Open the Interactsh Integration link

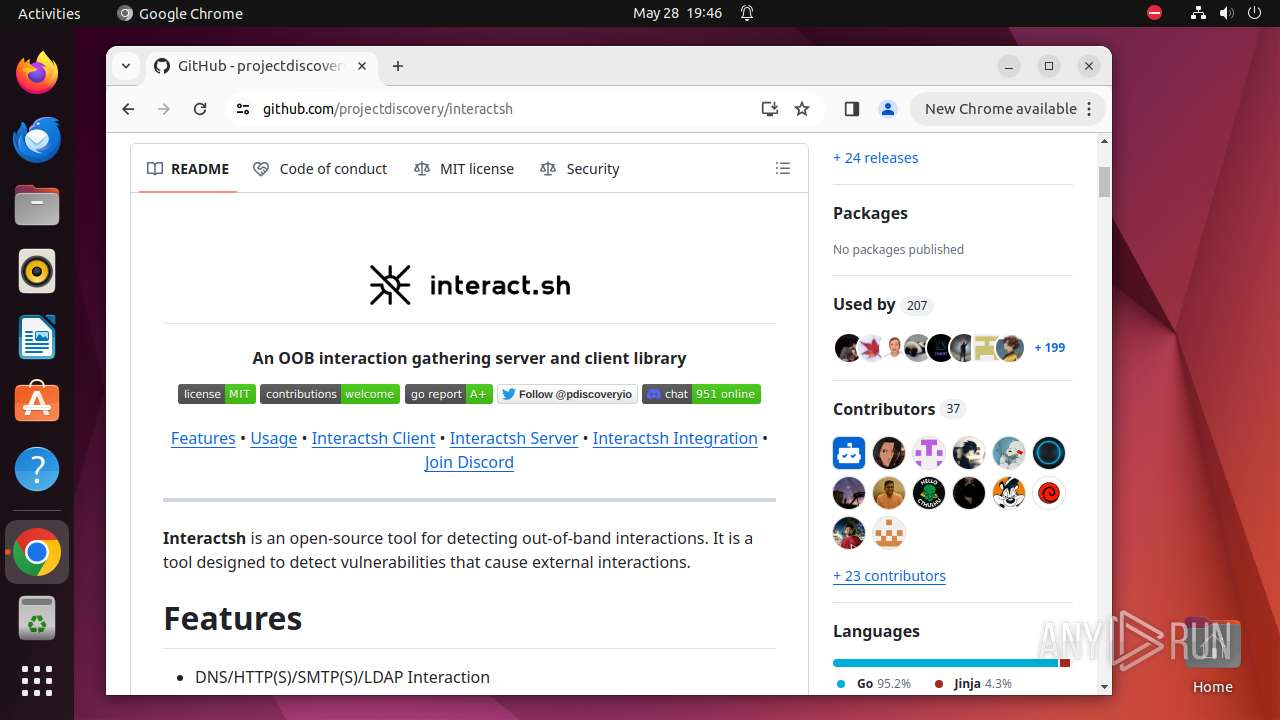click(x=675, y=438)
